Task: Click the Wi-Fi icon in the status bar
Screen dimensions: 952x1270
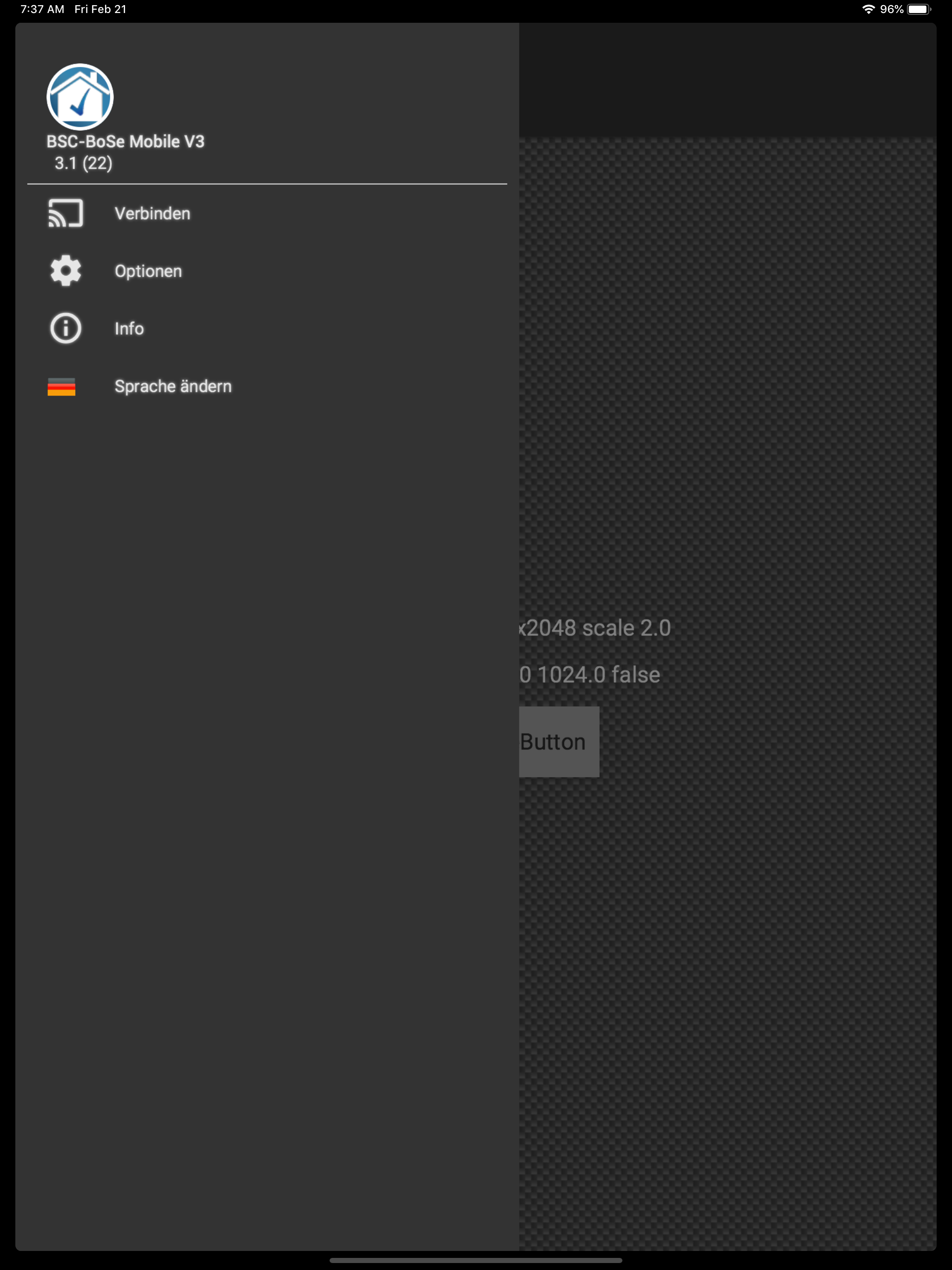Action: 868,9
